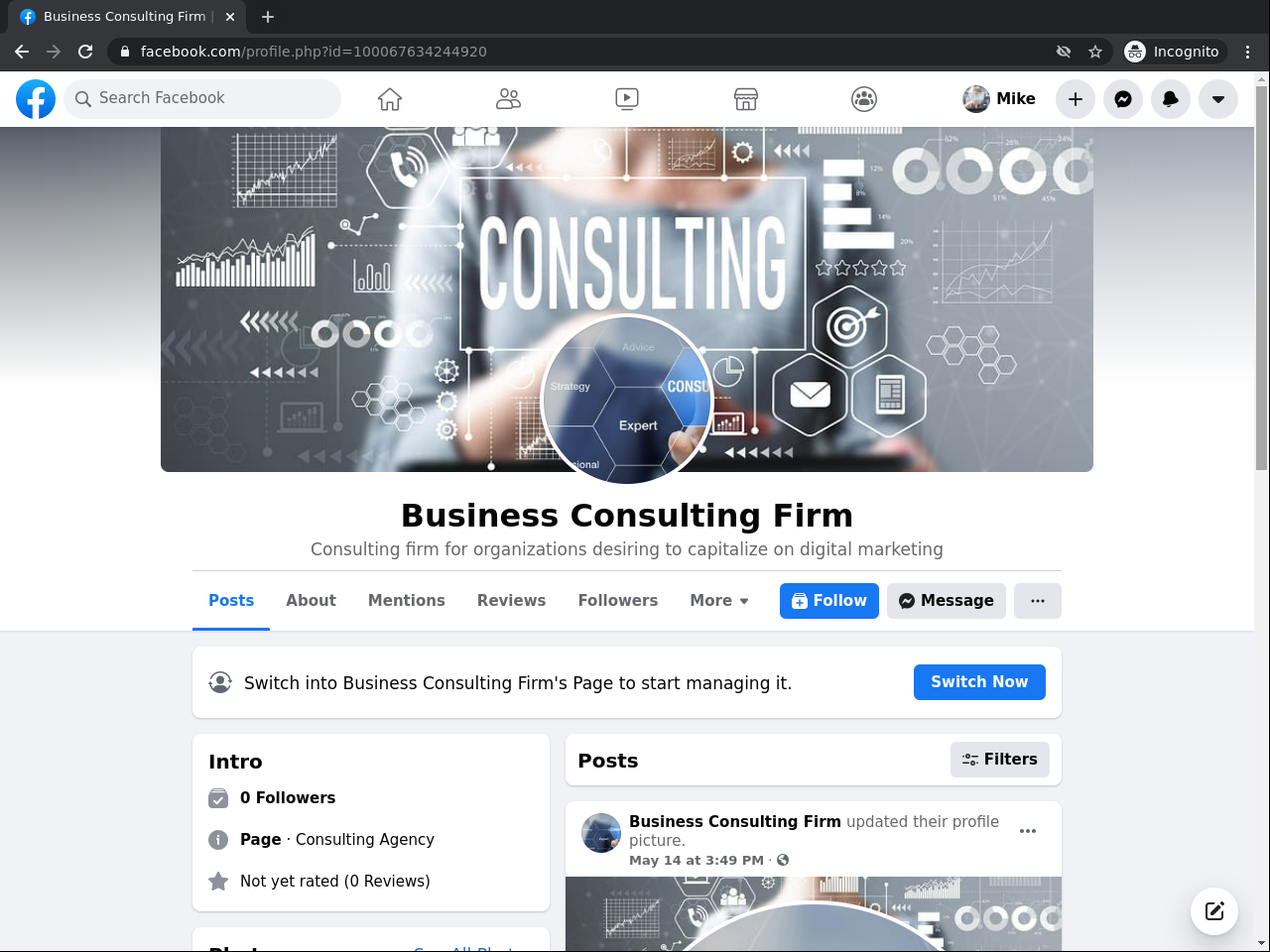Open the Friends icon in top navigation

[508, 99]
